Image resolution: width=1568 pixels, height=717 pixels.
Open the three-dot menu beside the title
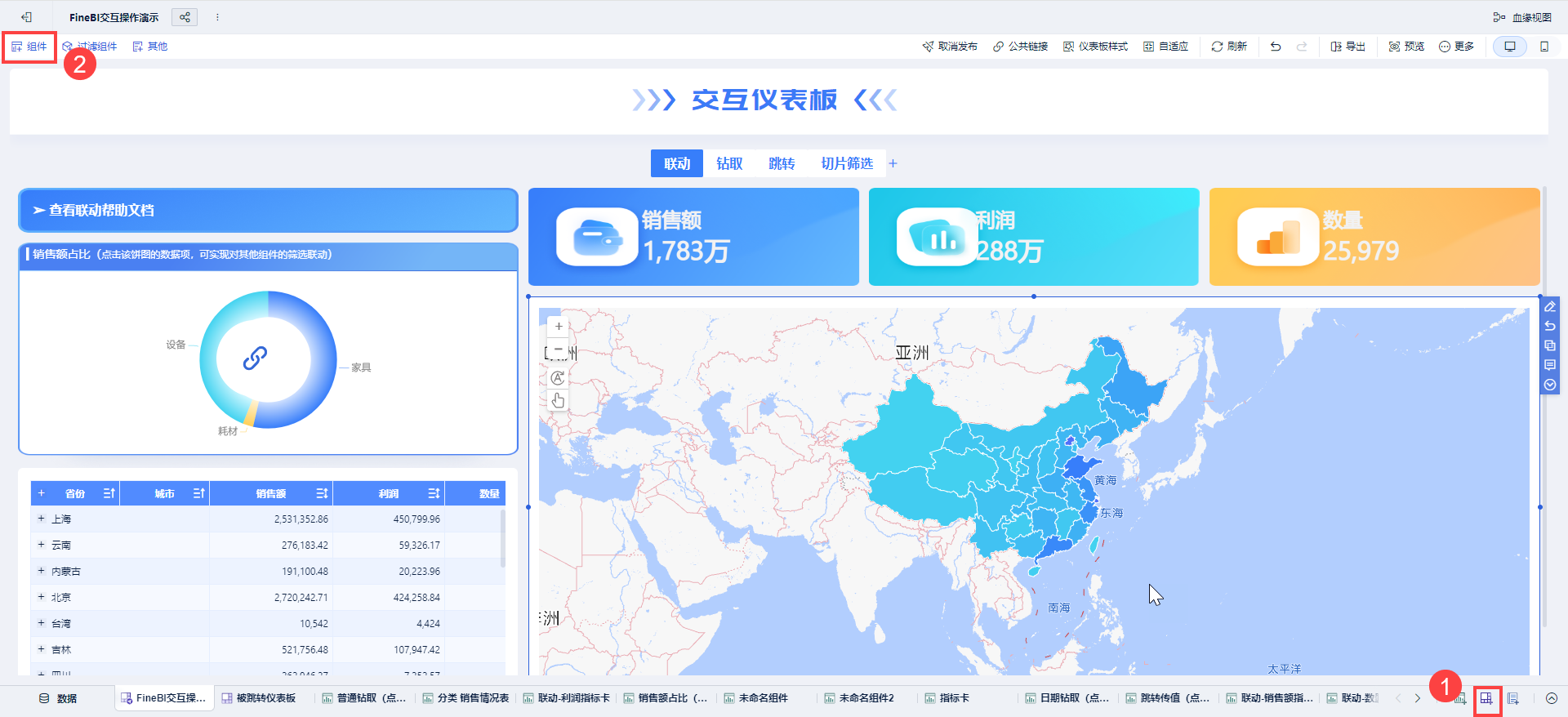(217, 17)
